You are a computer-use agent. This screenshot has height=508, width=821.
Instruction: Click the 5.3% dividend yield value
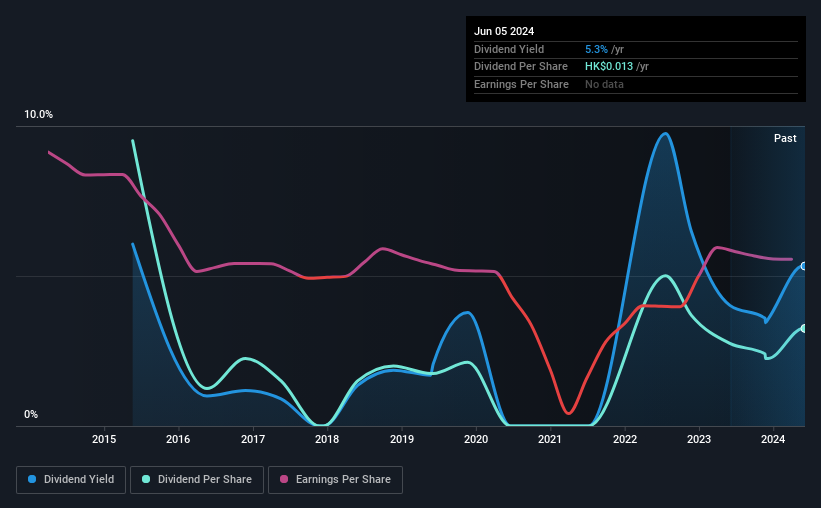click(596, 49)
